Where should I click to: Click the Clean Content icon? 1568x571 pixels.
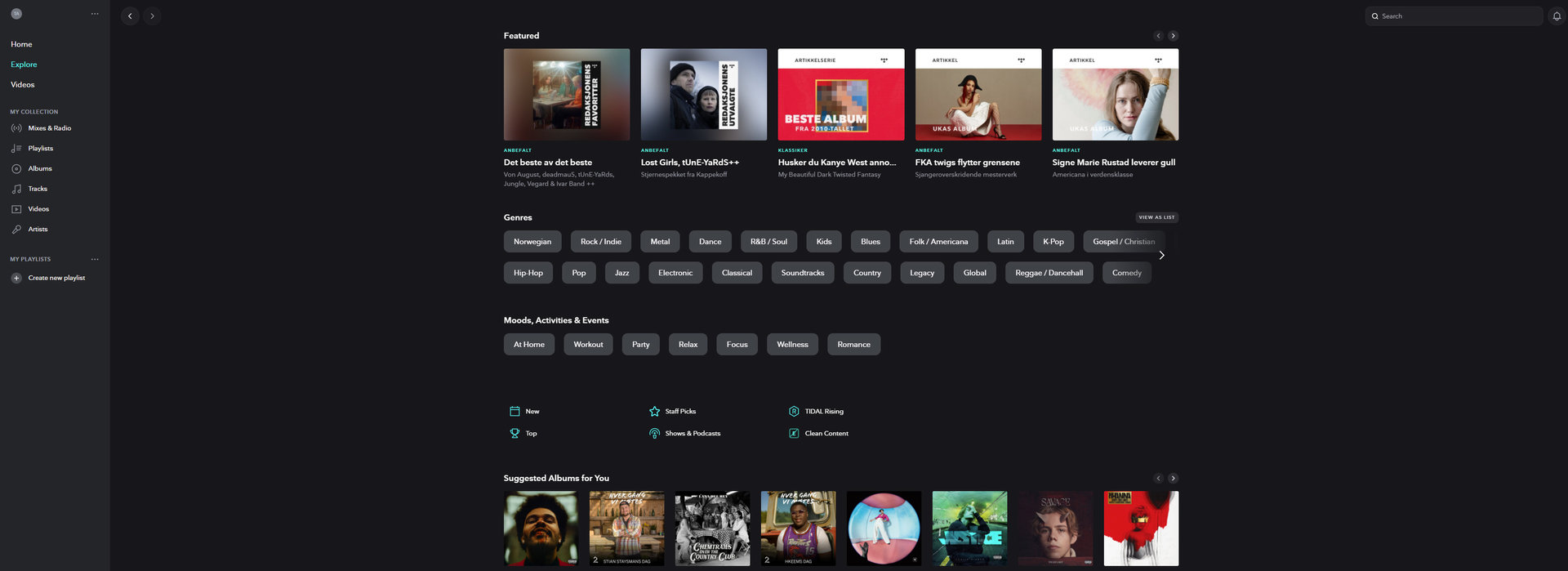(794, 434)
